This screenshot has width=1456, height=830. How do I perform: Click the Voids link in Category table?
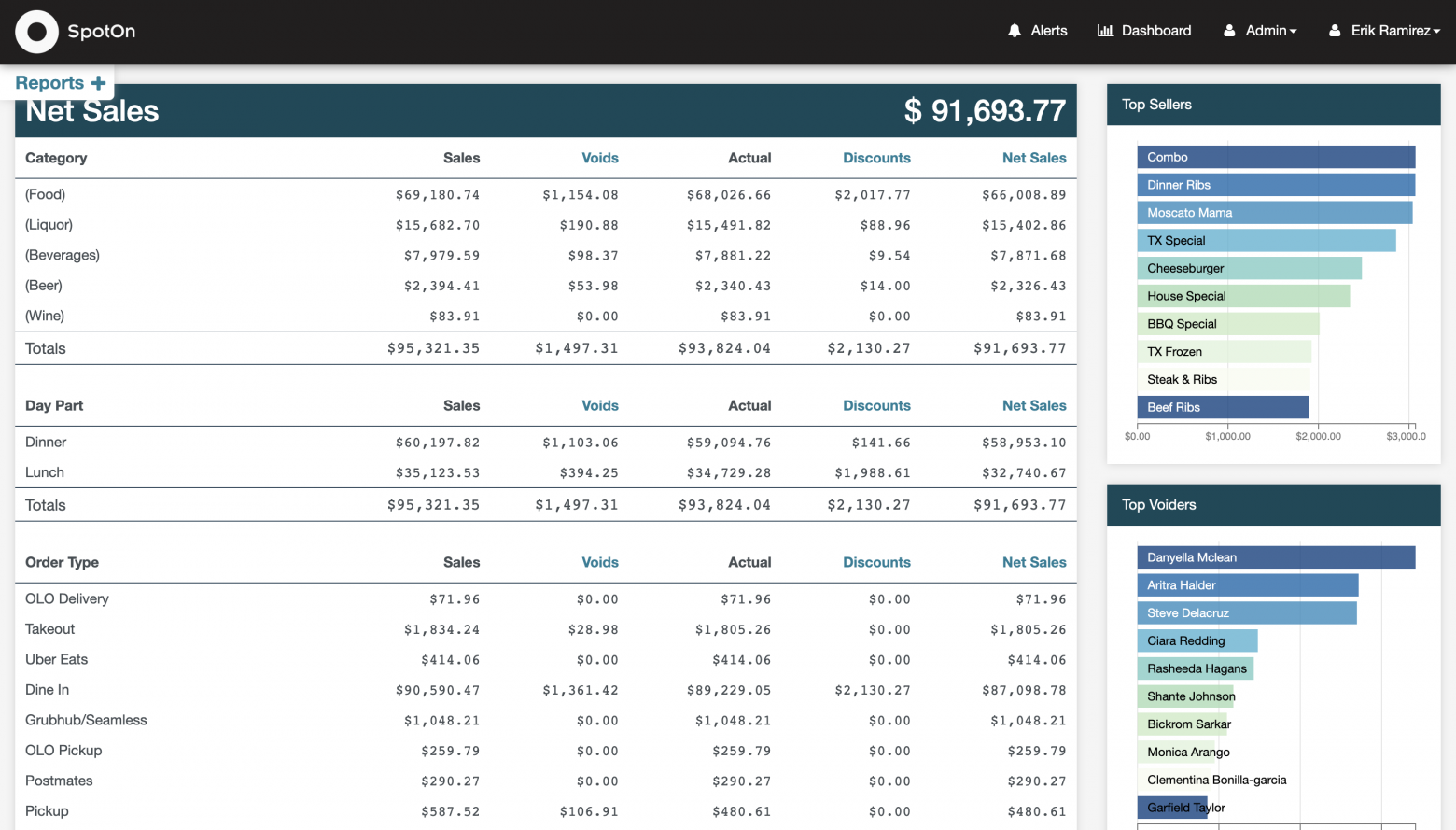point(599,158)
